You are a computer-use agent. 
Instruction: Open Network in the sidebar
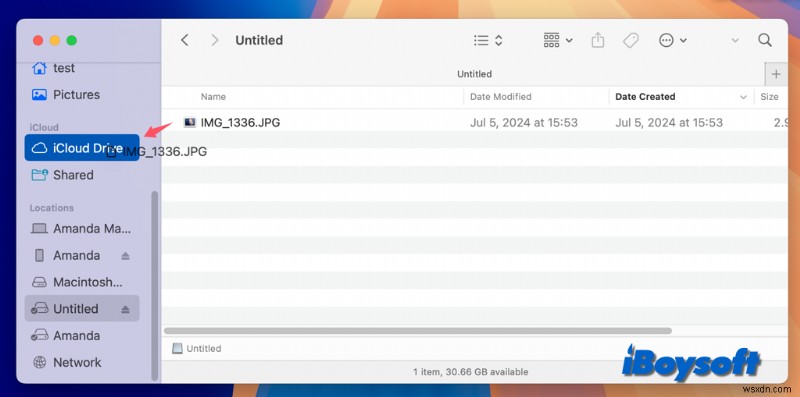82,362
